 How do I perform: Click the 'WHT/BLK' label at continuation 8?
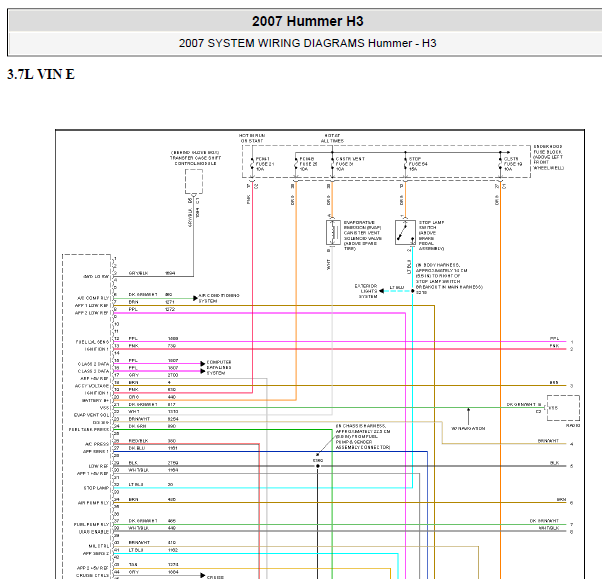point(549,528)
